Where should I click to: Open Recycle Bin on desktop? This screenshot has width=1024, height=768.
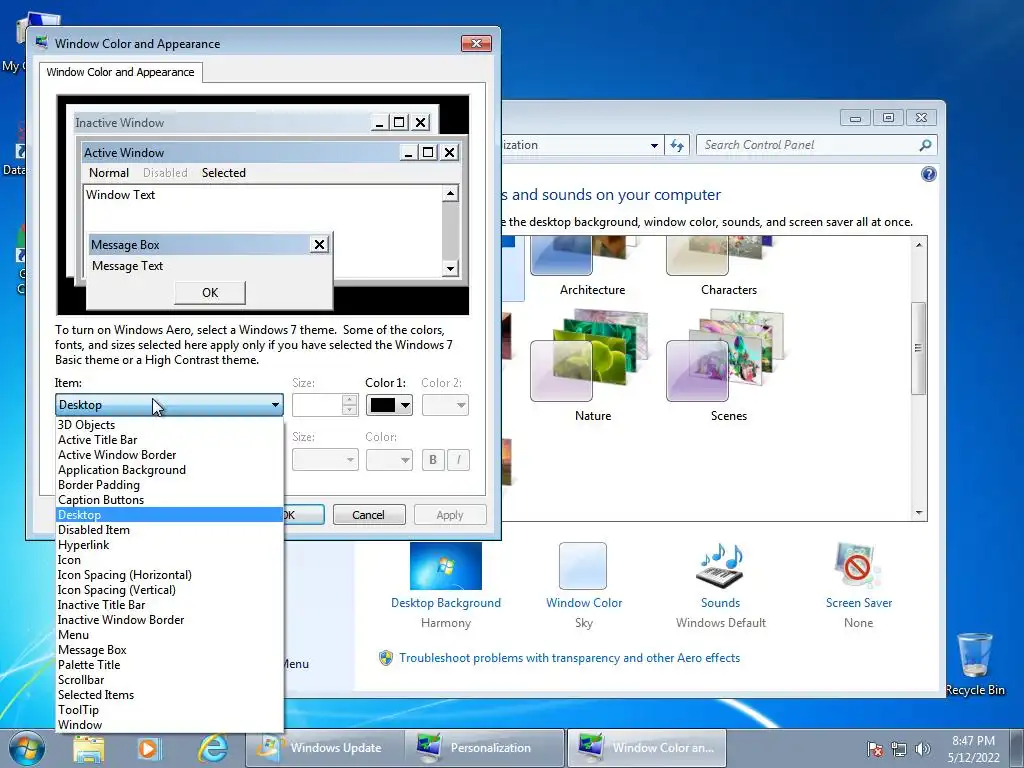point(975,663)
